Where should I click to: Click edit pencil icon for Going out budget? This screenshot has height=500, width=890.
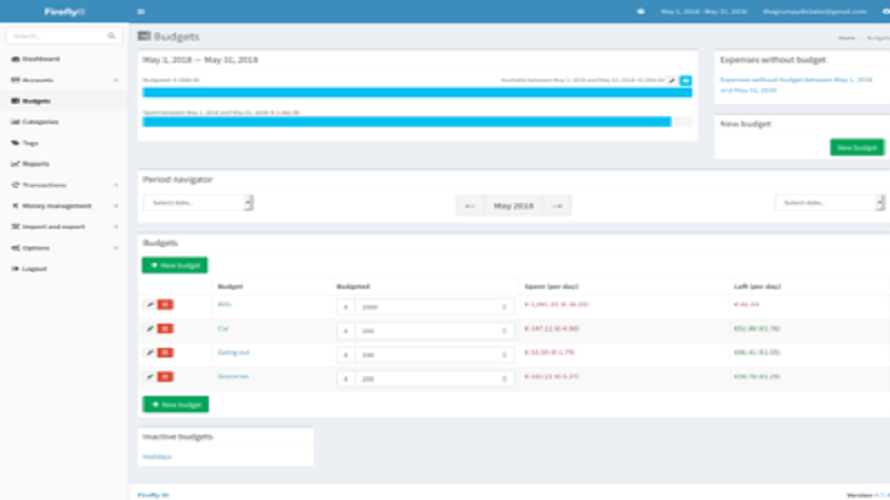[150, 352]
